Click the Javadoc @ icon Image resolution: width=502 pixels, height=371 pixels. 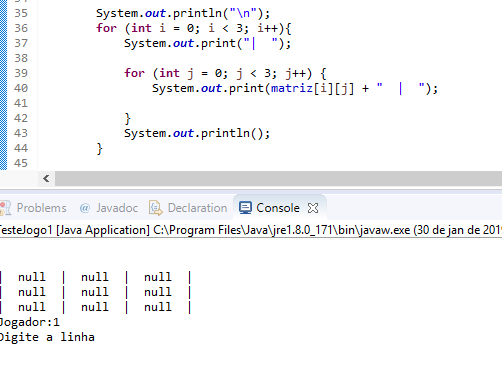click(x=85, y=208)
